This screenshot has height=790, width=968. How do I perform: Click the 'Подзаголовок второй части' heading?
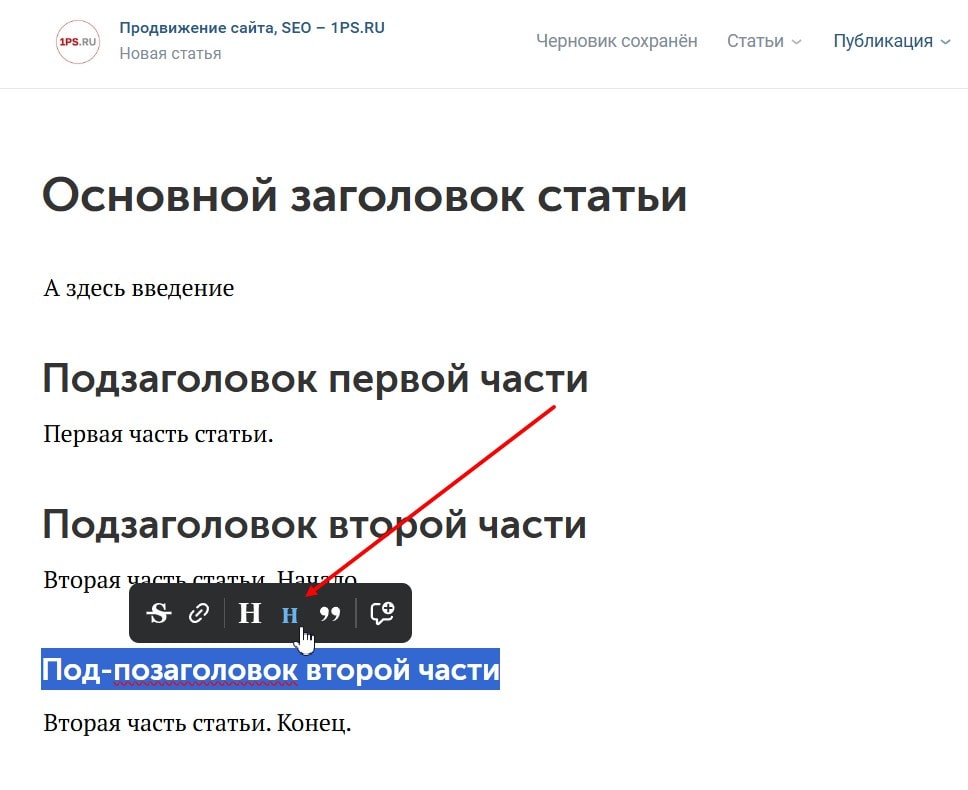click(x=314, y=525)
